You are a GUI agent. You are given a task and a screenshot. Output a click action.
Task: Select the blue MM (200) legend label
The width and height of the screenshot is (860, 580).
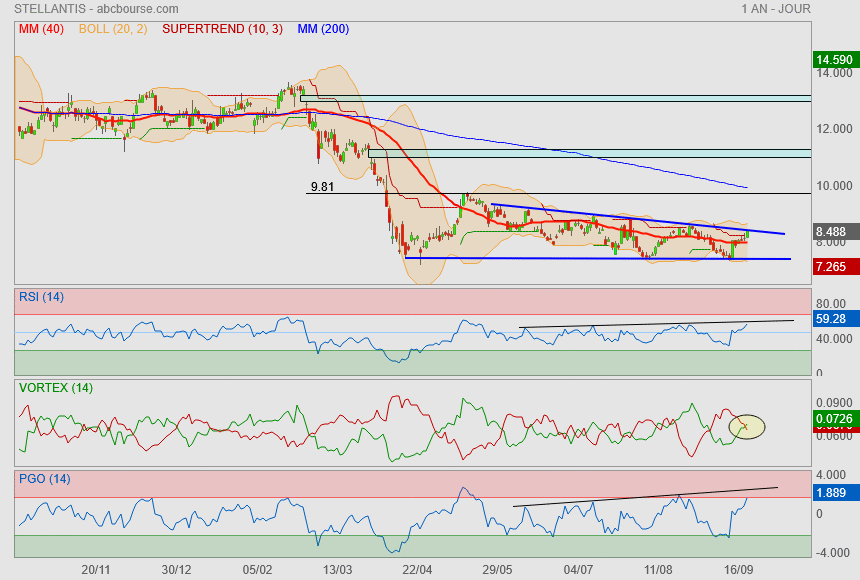(x=323, y=29)
